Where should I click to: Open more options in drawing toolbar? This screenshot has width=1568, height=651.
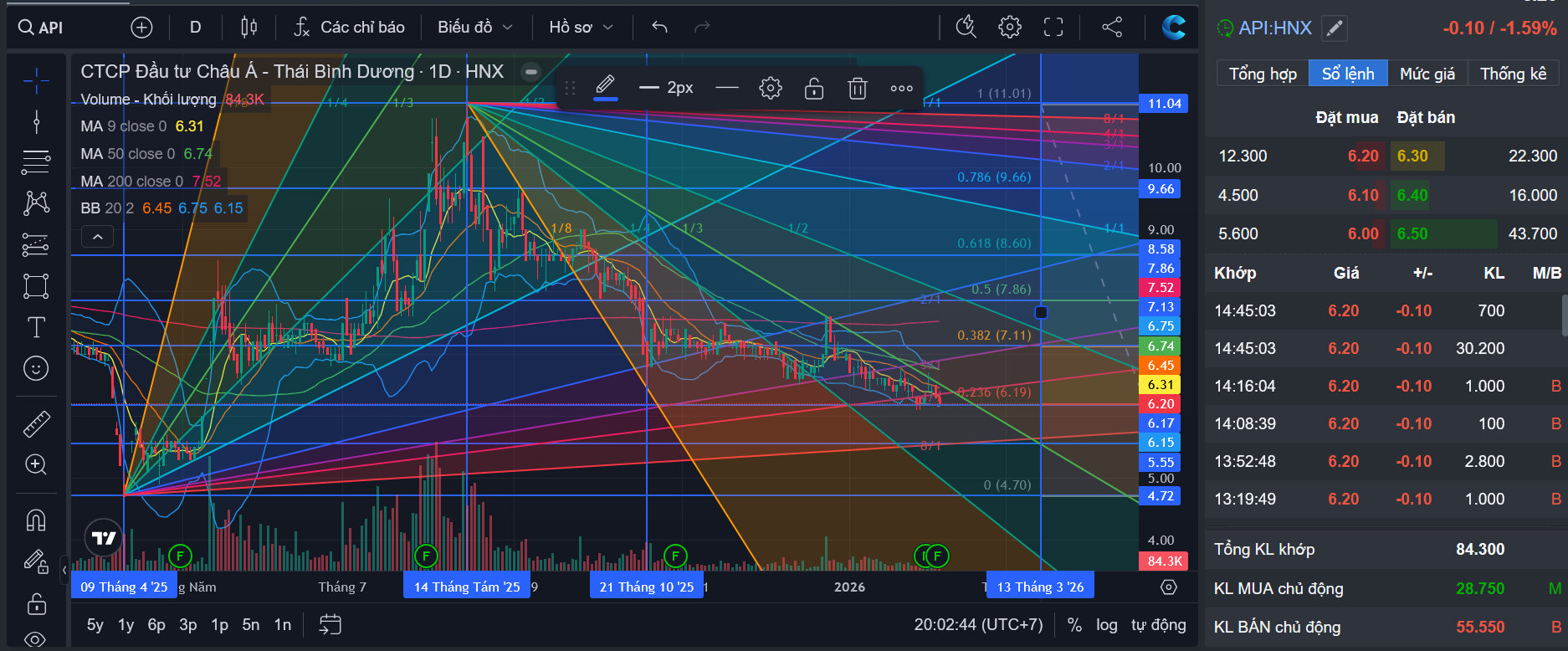pos(901,88)
